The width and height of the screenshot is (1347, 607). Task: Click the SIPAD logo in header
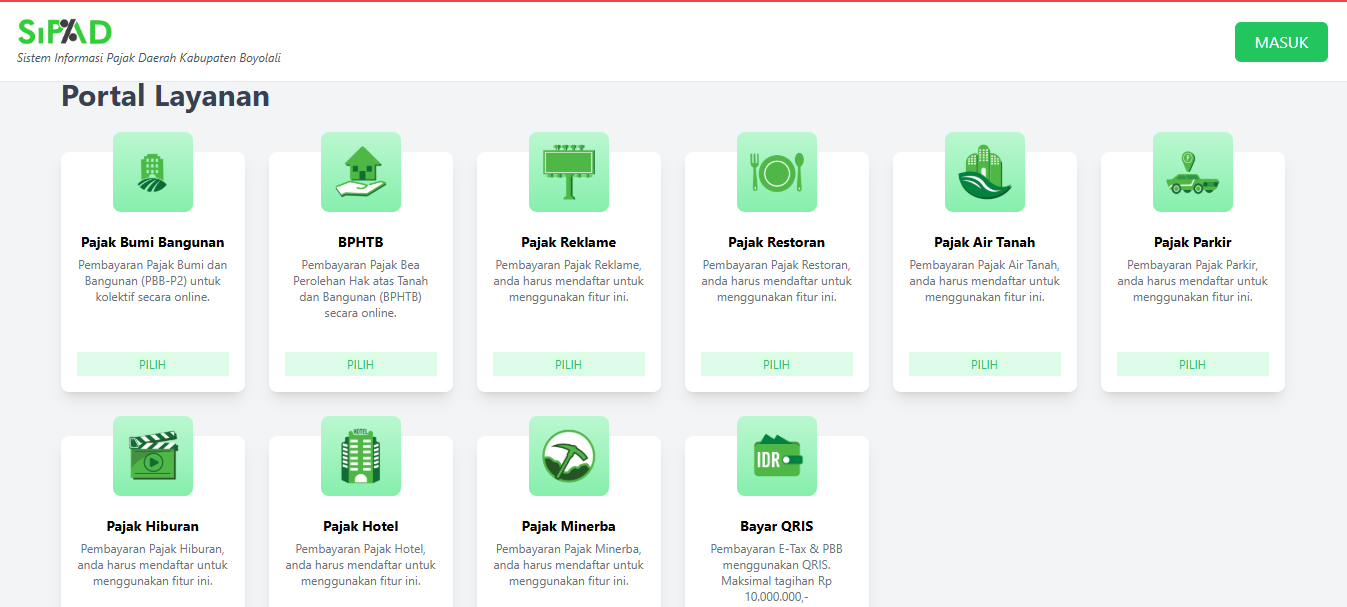[x=65, y=32]
